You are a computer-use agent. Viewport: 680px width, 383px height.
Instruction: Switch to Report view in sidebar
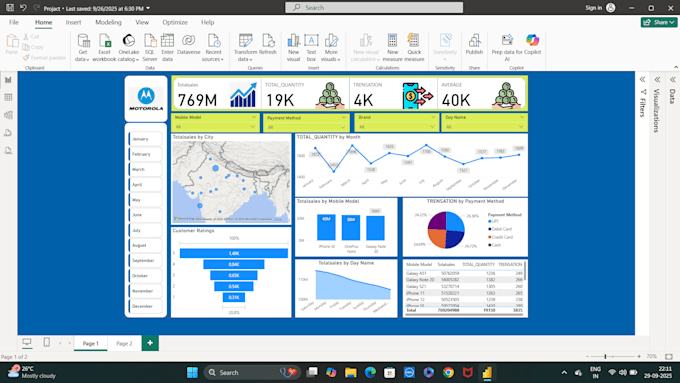pos(8,80)
